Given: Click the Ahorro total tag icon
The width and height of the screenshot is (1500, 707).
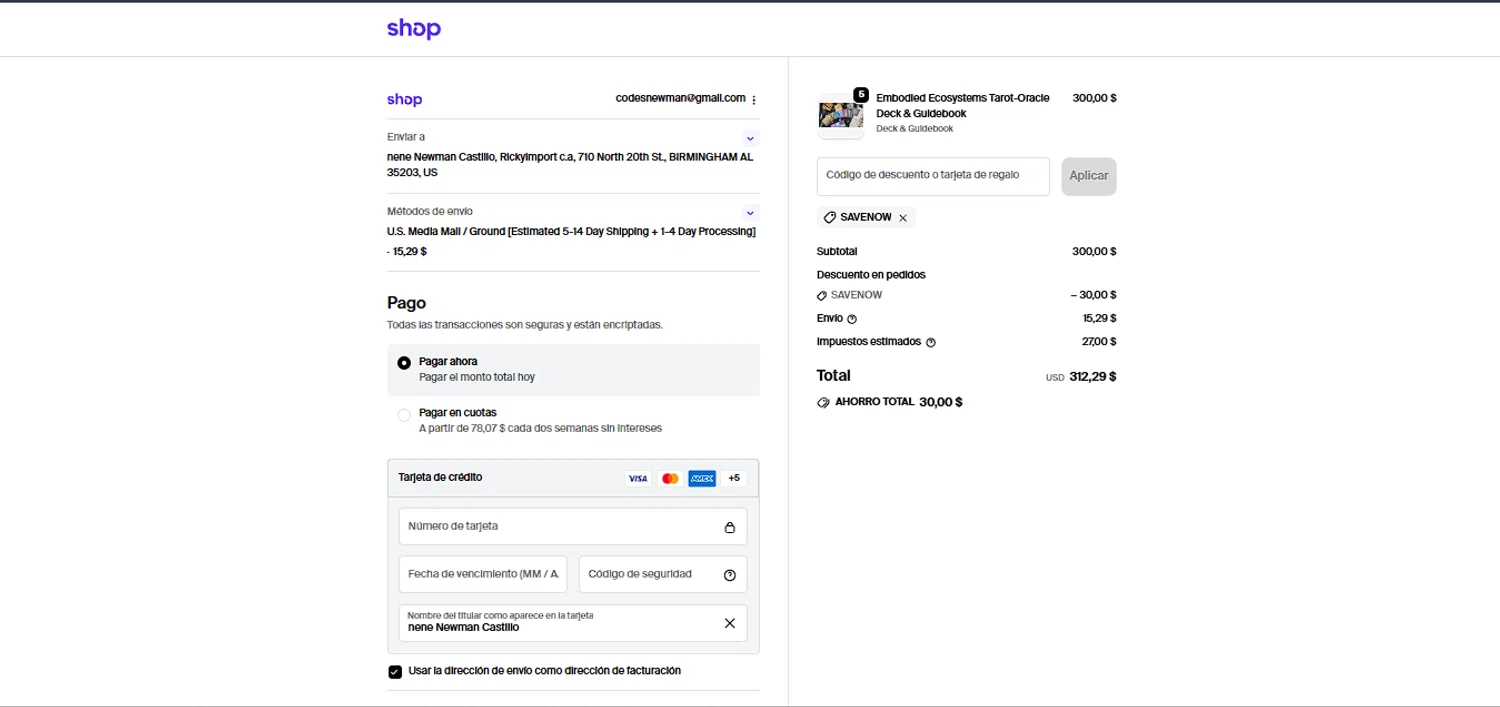Looking at the screenshot, I should [x=824, y=402].
